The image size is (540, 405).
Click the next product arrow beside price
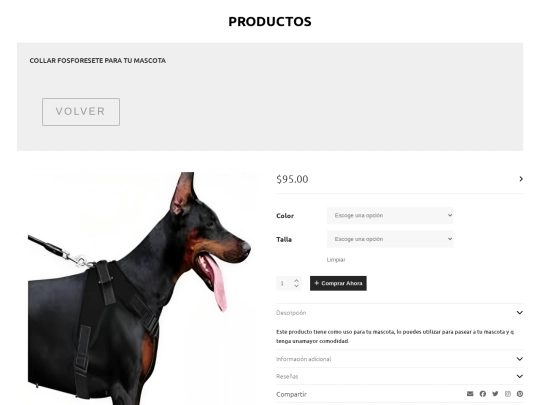(521, 179)
